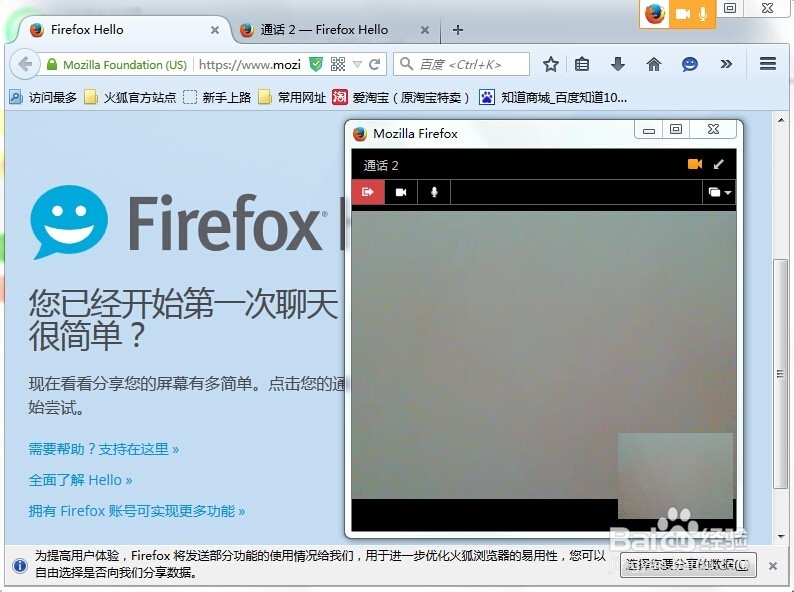Viewport: 794px width, 592px height.
Task: Open the 知道商城_百度知道 bookmark
Action: (x=553, y=97)
